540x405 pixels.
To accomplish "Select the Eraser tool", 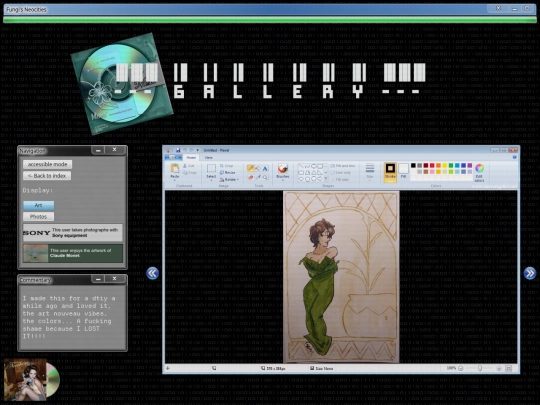I will tap(250, 177).
